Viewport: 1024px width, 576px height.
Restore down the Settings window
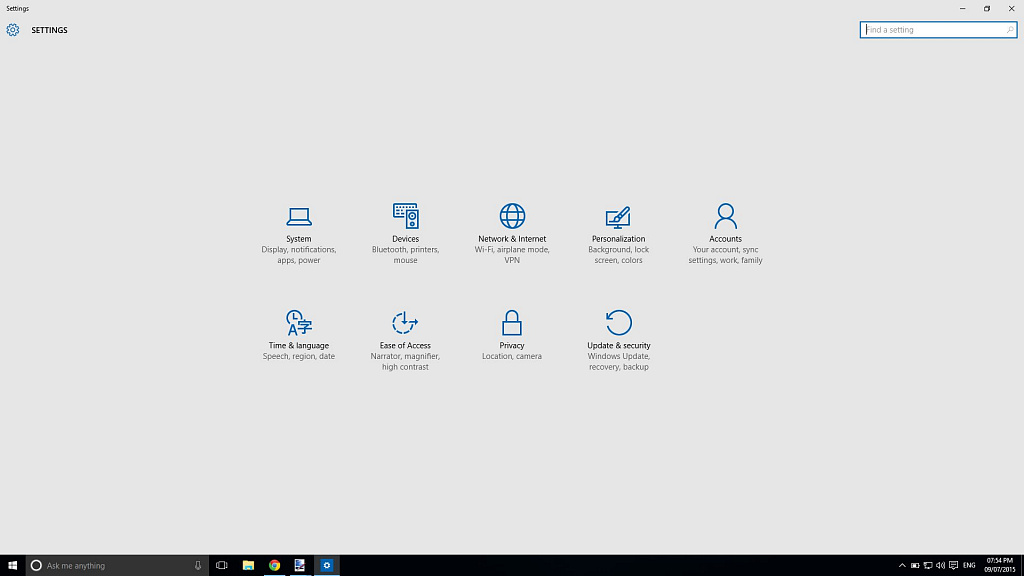pyautogui.click(x=987, y=8)
